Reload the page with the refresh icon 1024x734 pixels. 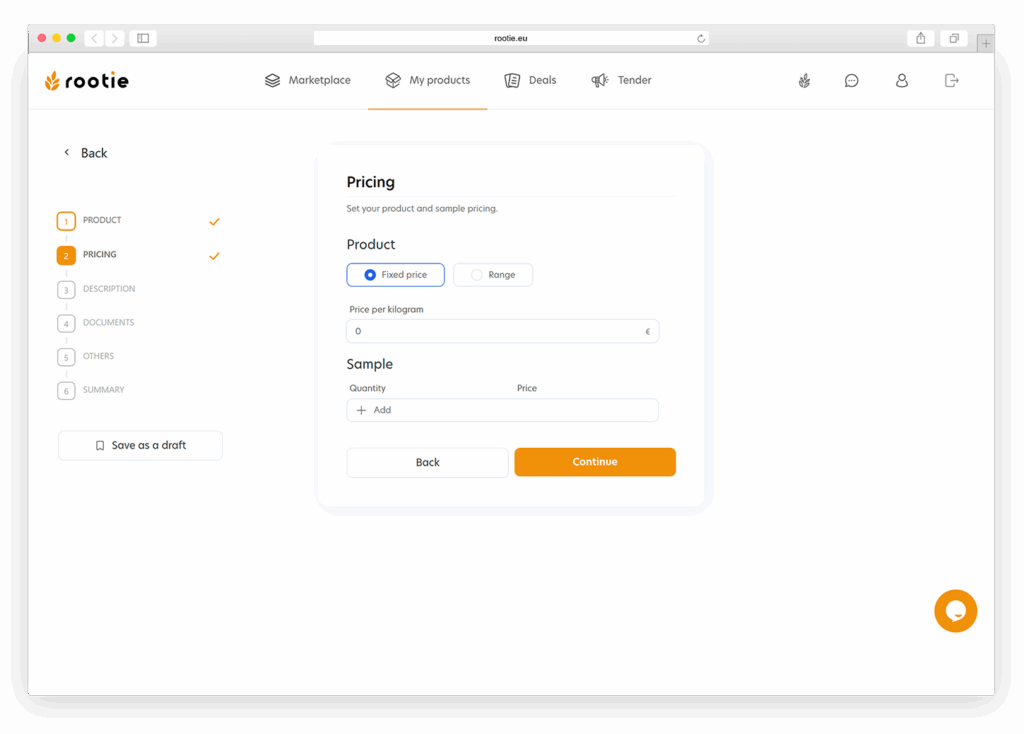[x=701, y=38]
